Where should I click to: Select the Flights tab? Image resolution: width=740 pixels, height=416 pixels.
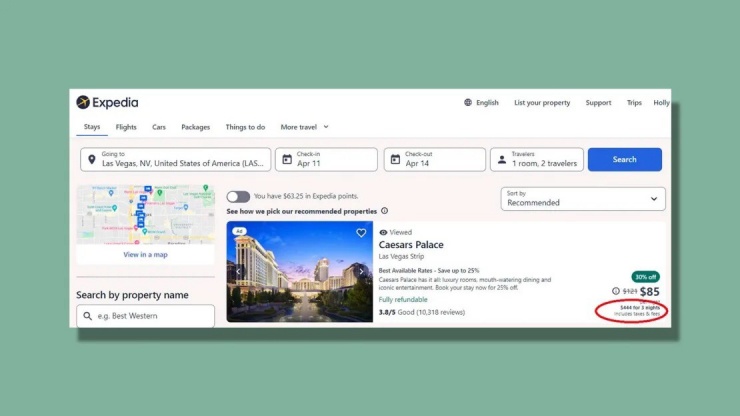click(x=126, y=127)
